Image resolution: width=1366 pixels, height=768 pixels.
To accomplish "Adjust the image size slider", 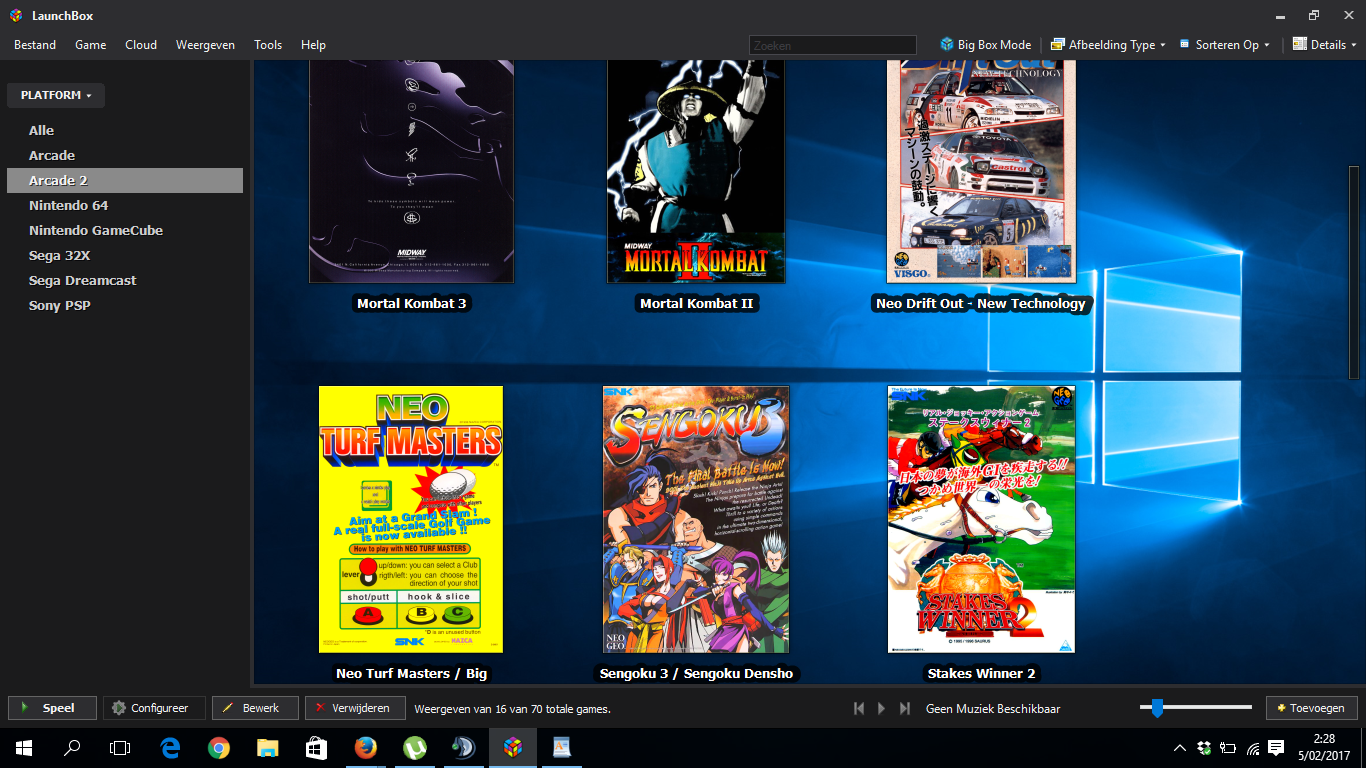I will pos(1157,708).
